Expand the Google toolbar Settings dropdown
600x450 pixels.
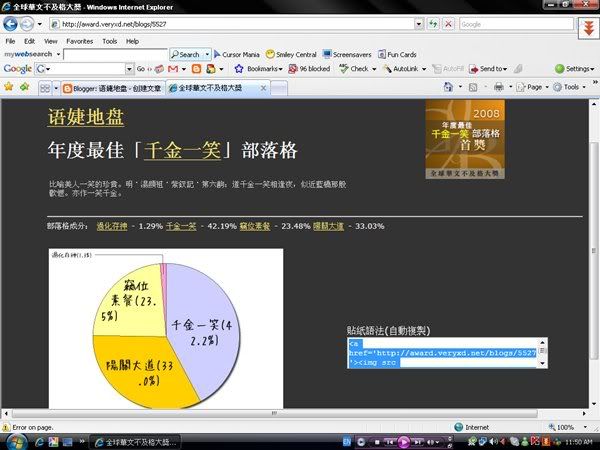575,69
